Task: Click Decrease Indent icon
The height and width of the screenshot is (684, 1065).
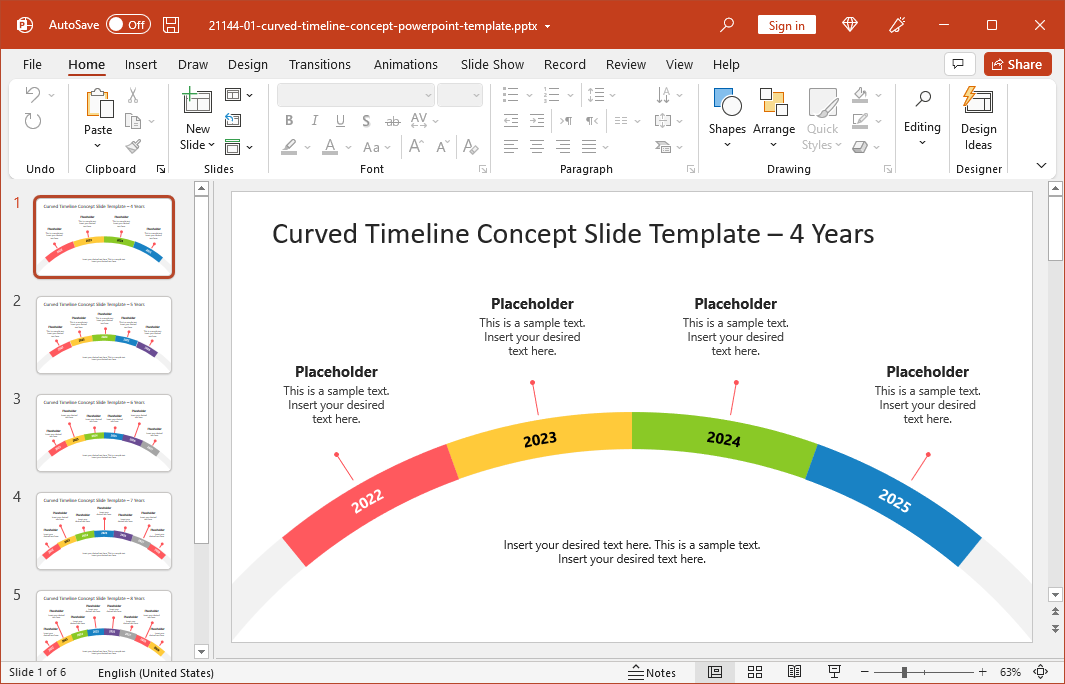Action: coord(511,120)
